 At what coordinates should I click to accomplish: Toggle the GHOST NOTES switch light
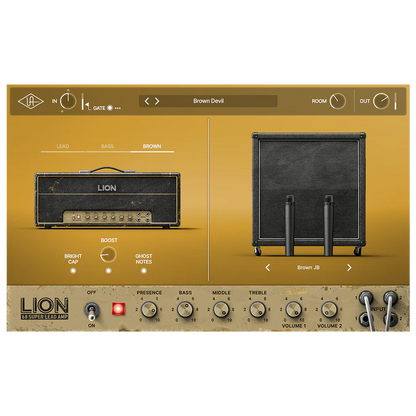pos(144,271)
